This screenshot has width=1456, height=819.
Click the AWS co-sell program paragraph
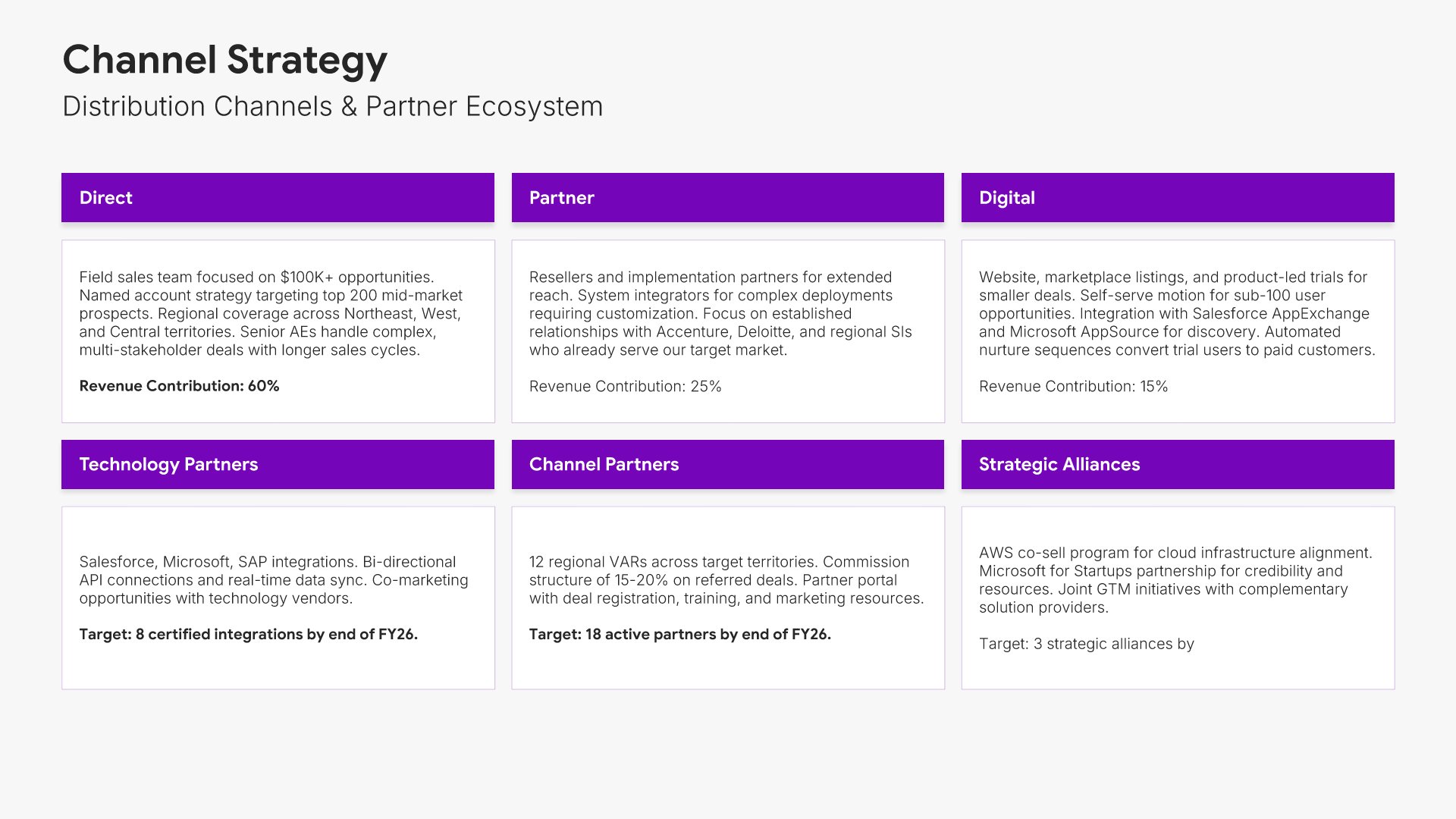pos(1175,580)
